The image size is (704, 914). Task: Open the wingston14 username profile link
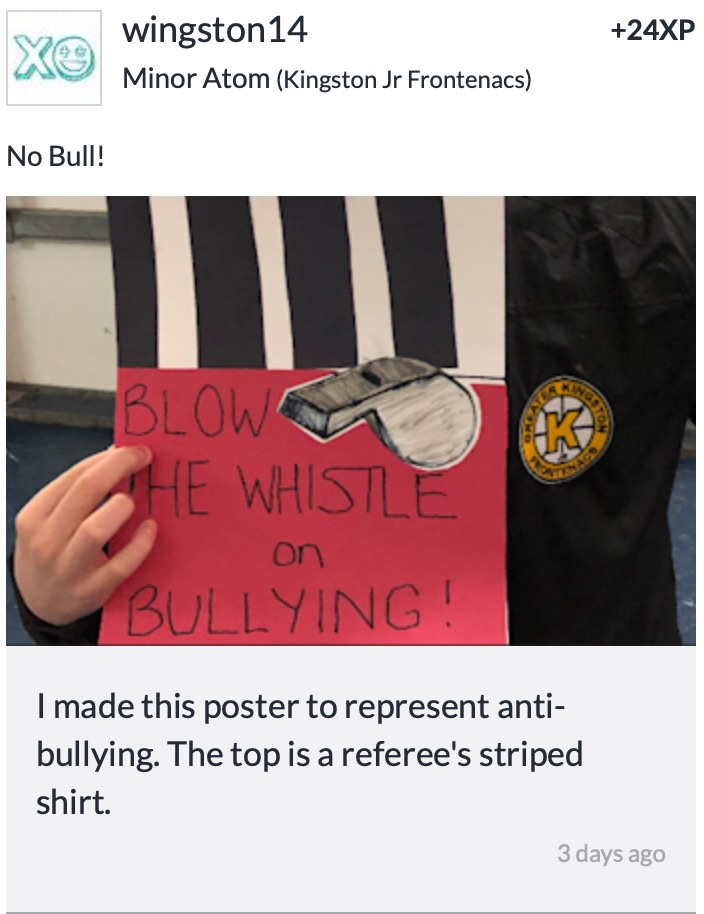coord(214,30)
